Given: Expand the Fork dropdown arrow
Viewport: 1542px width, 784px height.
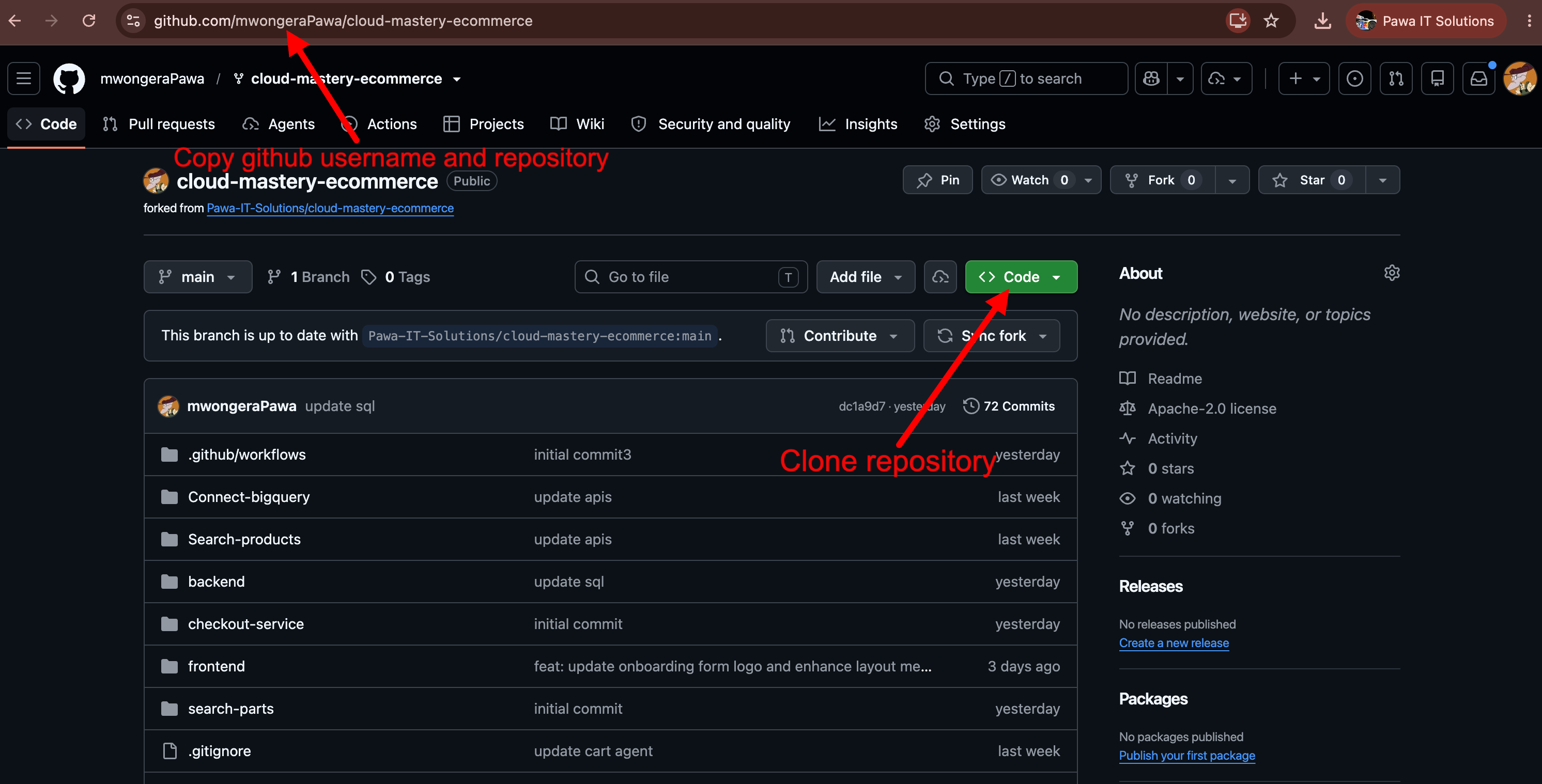Looking at the screenshot, I should 1232,180.
